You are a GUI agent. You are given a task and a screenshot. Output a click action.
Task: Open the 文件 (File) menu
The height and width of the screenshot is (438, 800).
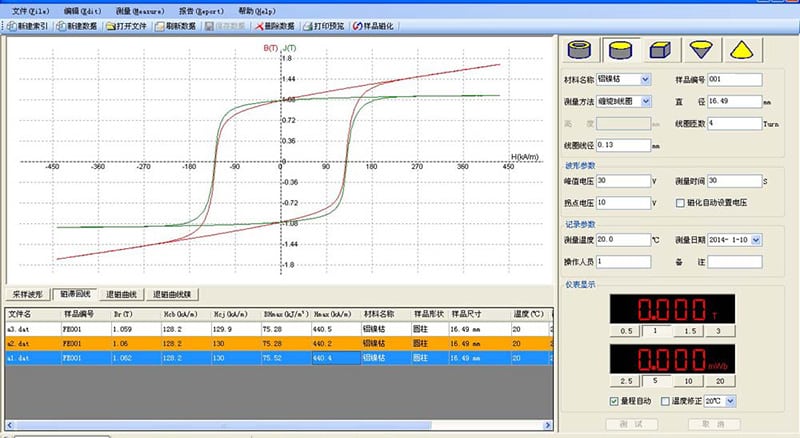coord(31,11)
